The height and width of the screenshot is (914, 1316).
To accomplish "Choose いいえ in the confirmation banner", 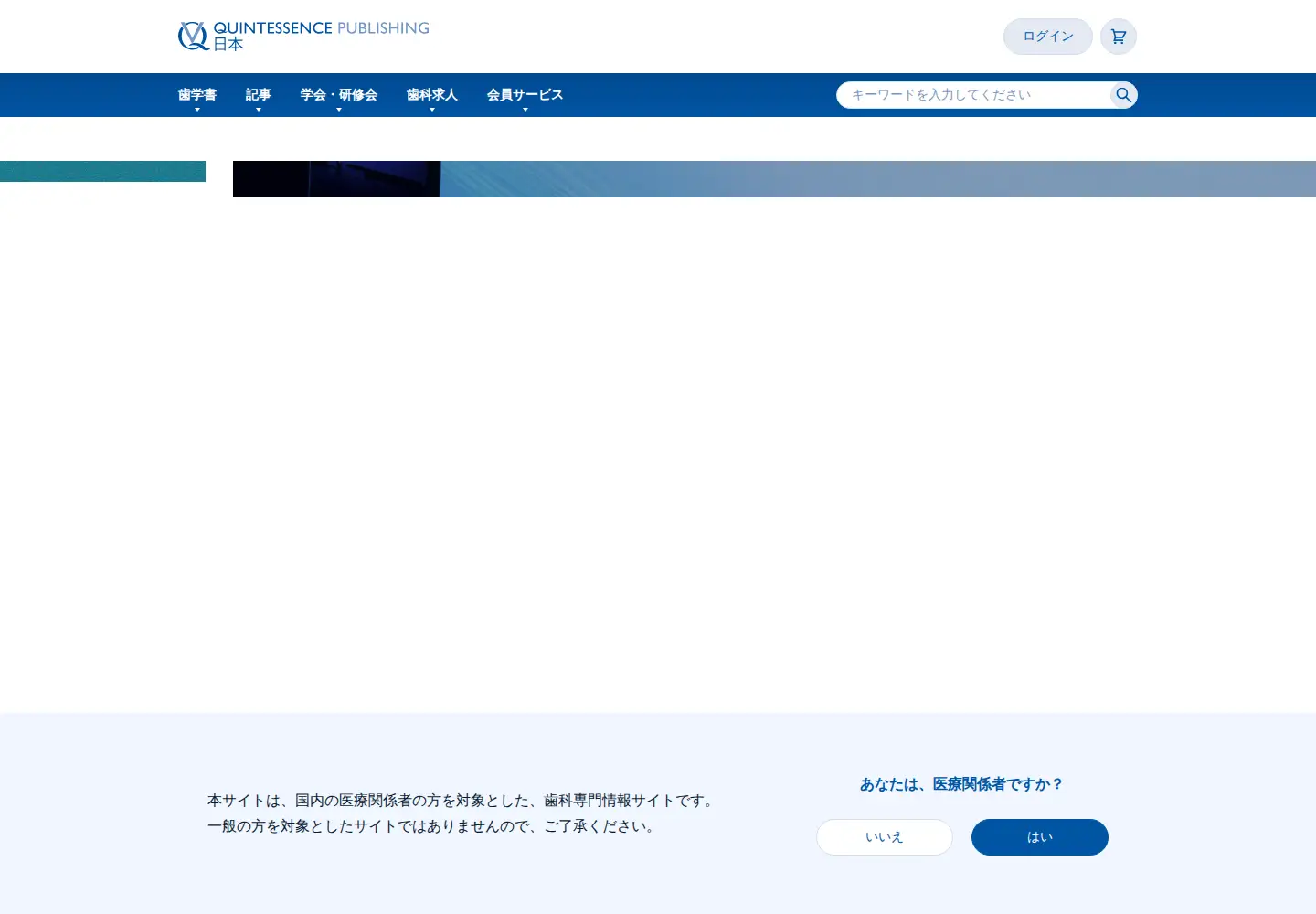I will [x=885, y=837].
